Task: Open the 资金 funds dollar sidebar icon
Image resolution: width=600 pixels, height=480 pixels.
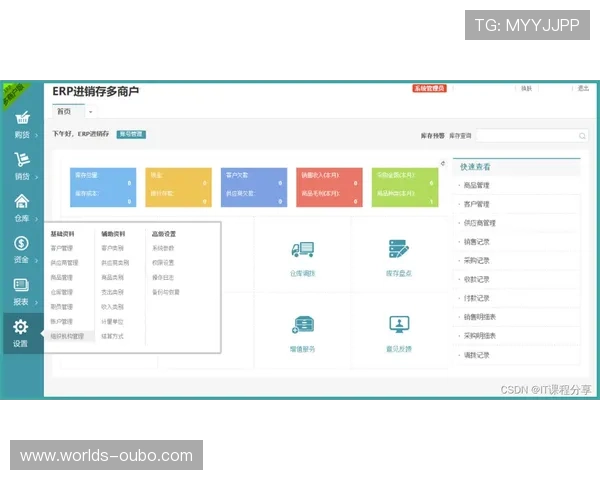Action: [x=21, y=243]
